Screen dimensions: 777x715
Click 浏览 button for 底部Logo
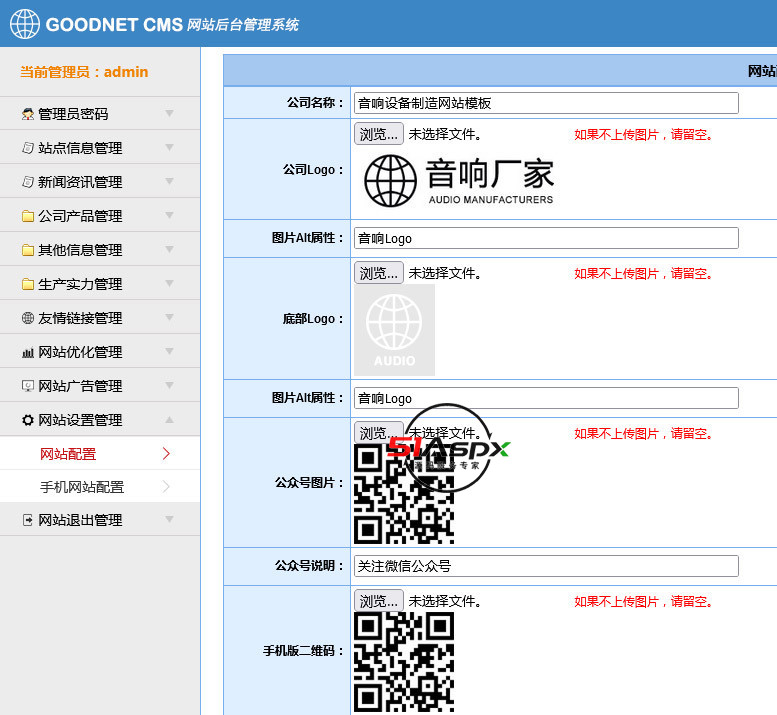tap(379, 273)
